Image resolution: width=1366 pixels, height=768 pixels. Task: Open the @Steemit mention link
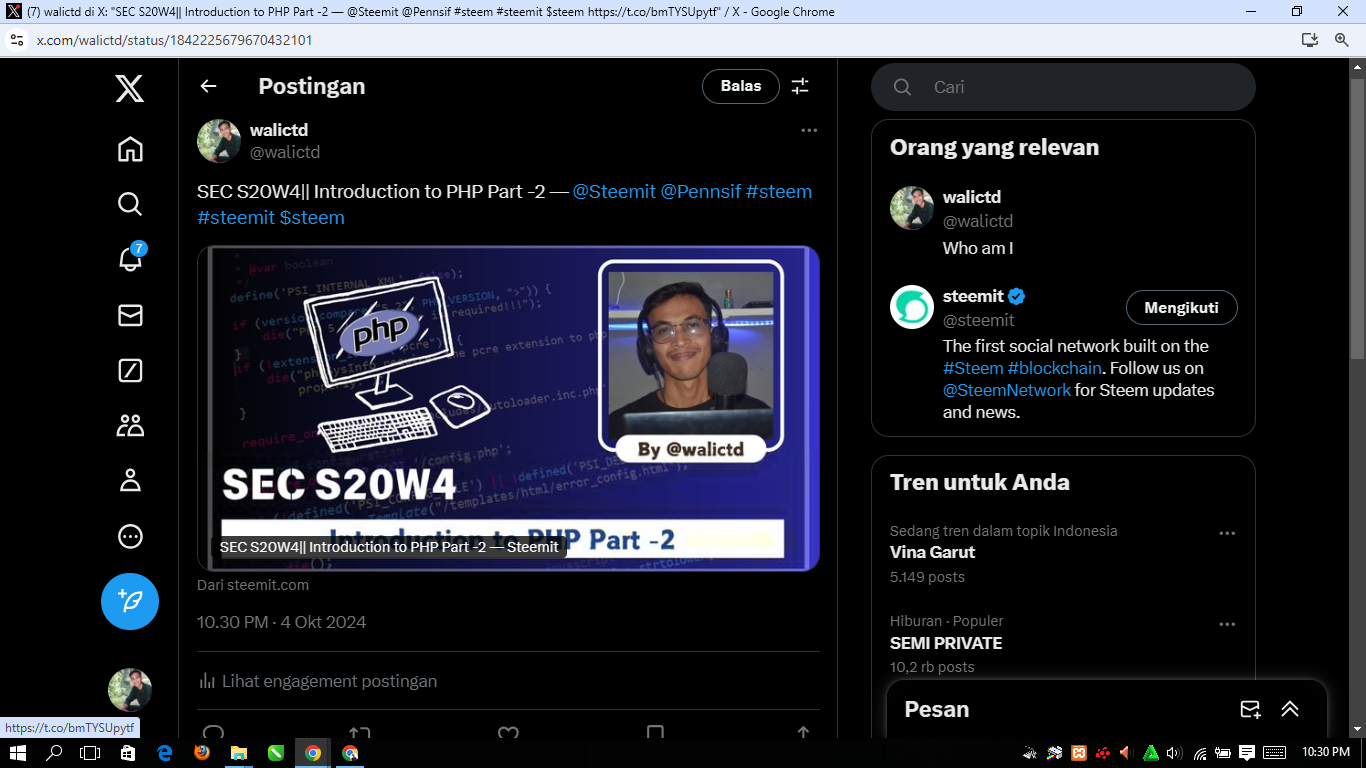pos(614,191)
